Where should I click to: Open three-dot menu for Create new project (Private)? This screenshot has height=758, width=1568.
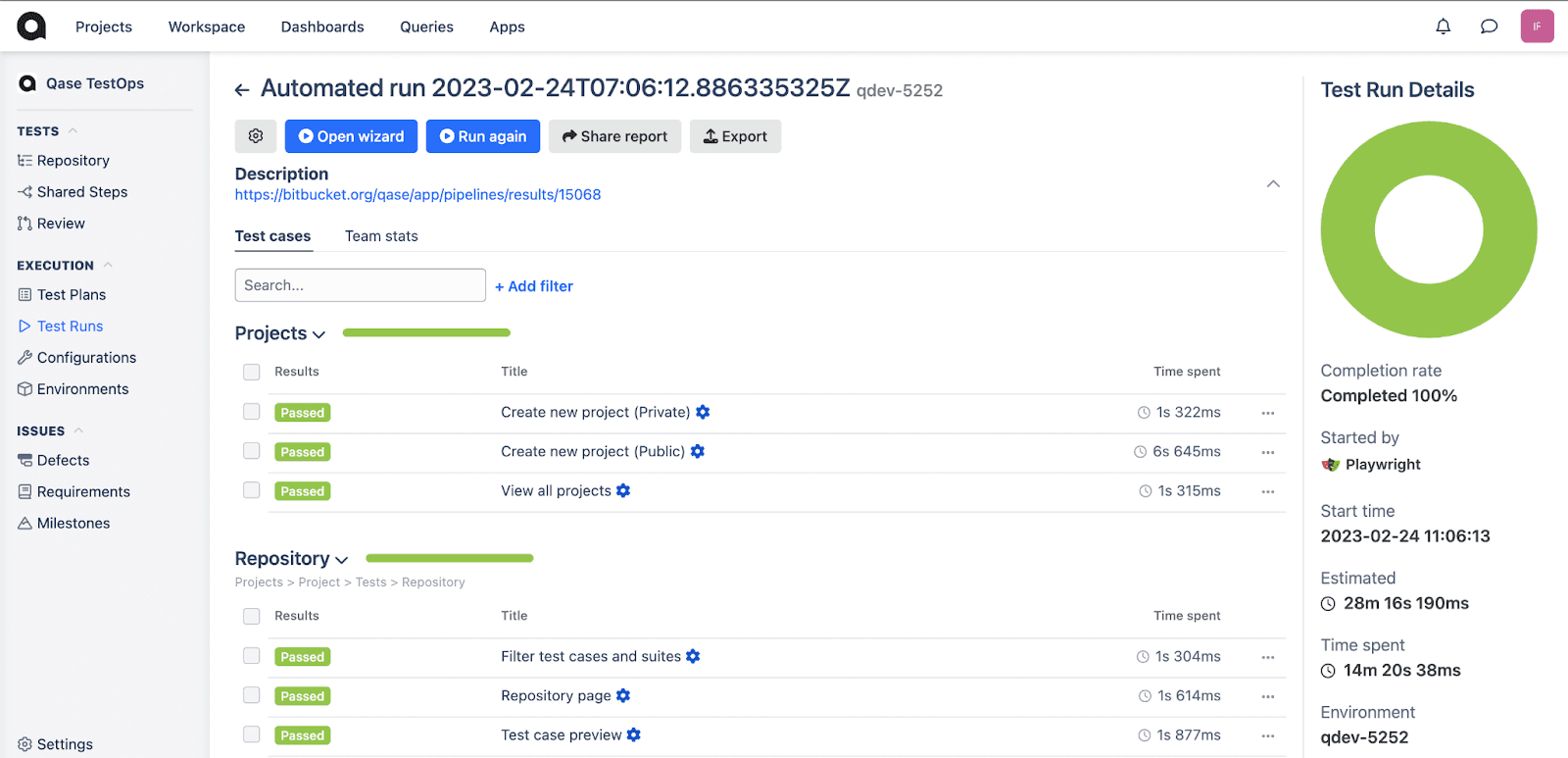tap(1268, 413)
